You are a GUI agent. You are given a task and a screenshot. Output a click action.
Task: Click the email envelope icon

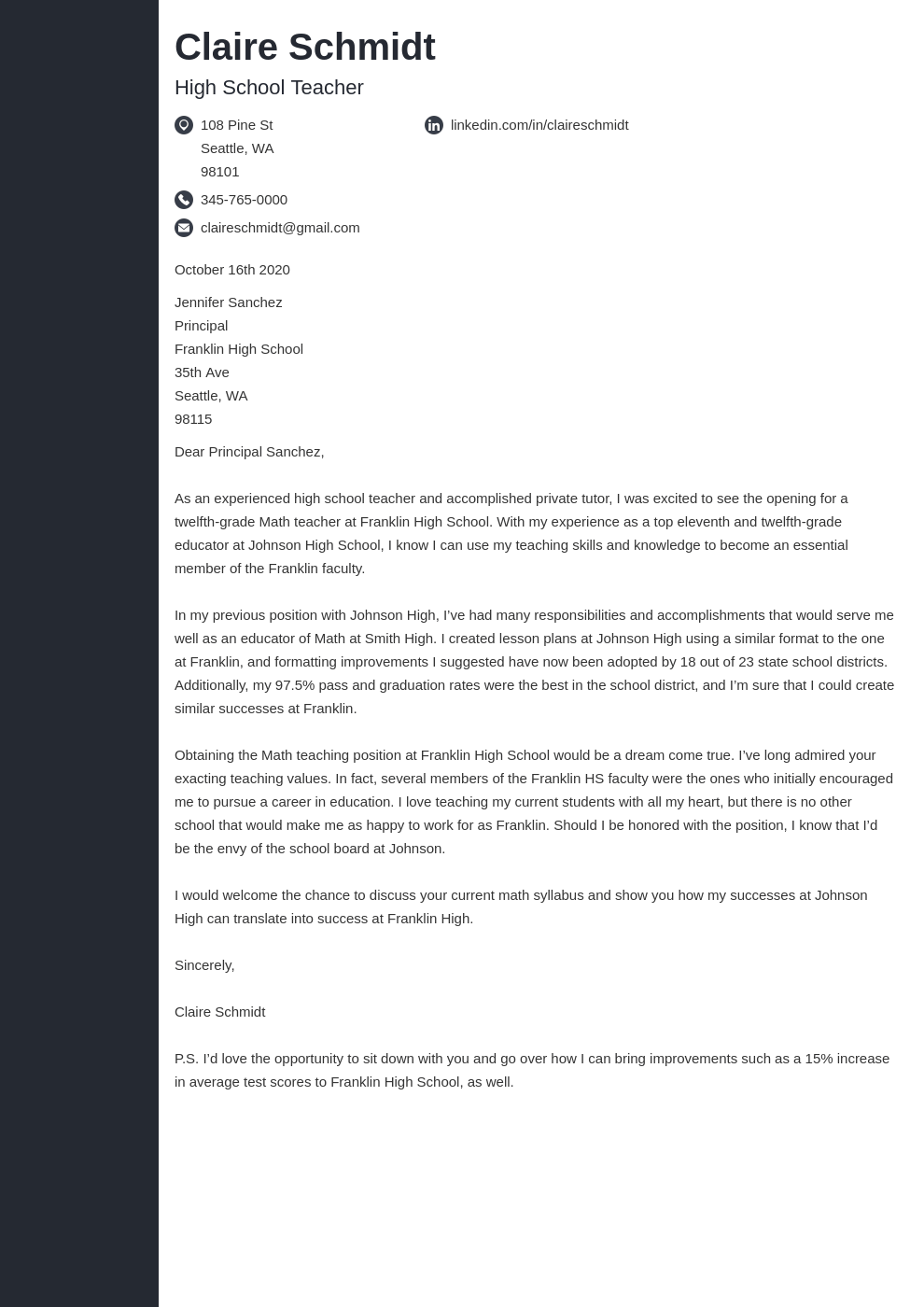coord(184,228)
